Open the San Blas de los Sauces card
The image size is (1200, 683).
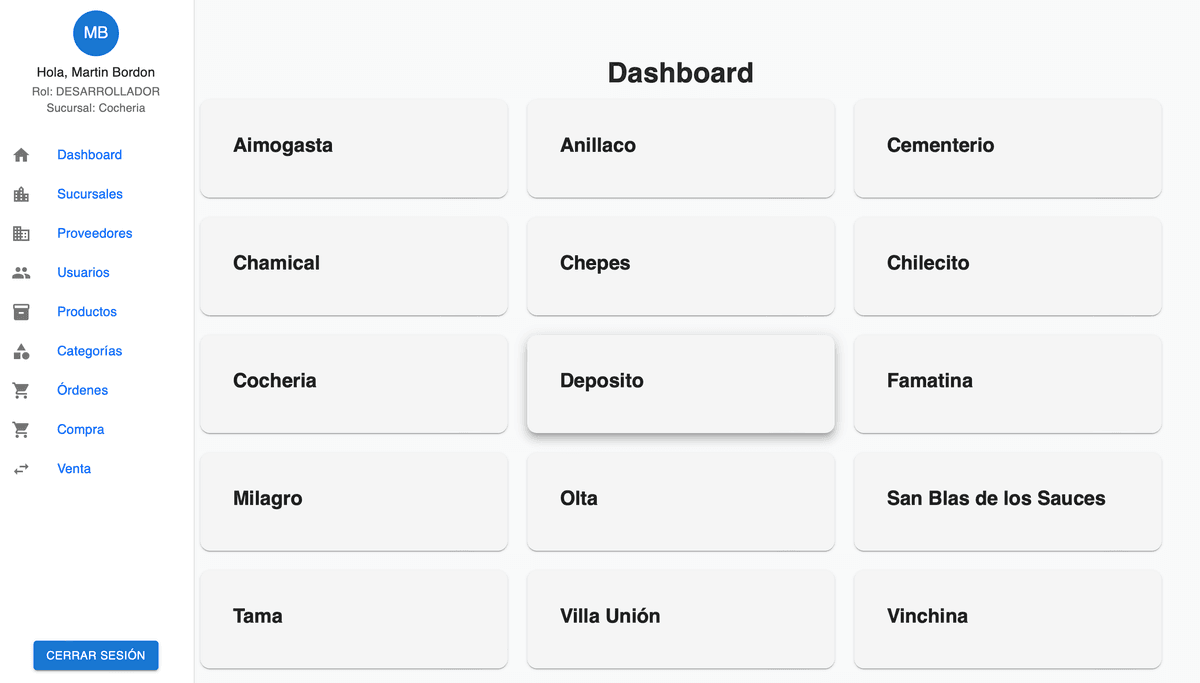[1007, 500]
